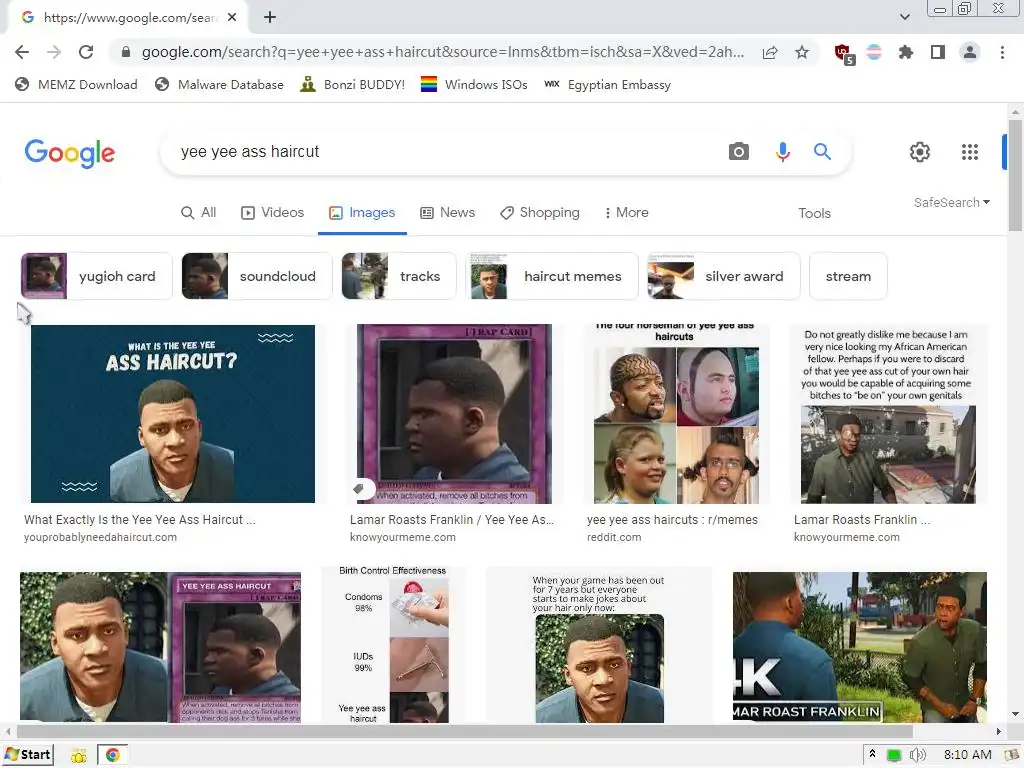Open the LAMAR ROAST FRANKLIN video thumbnail
Screen dimensions: 1024x768
click(x=859, y=647)
